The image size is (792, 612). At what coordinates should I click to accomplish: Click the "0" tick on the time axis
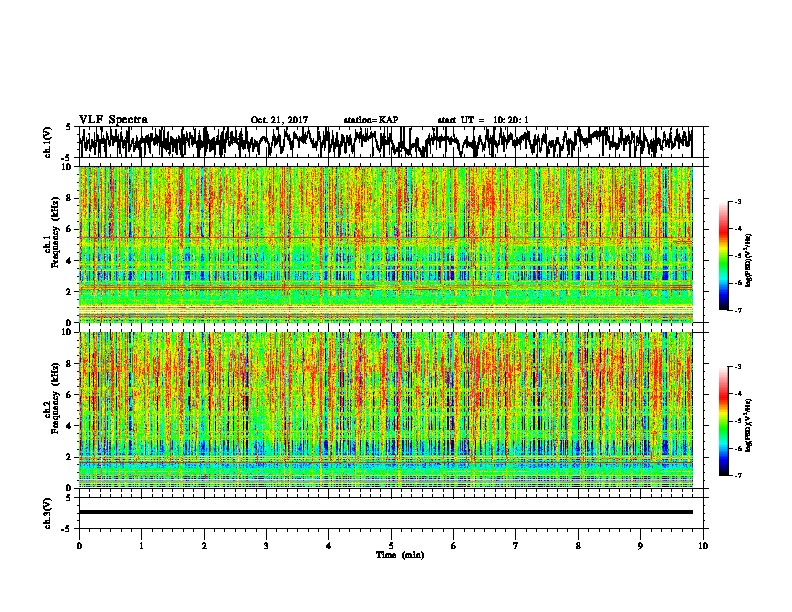(79, 546)
